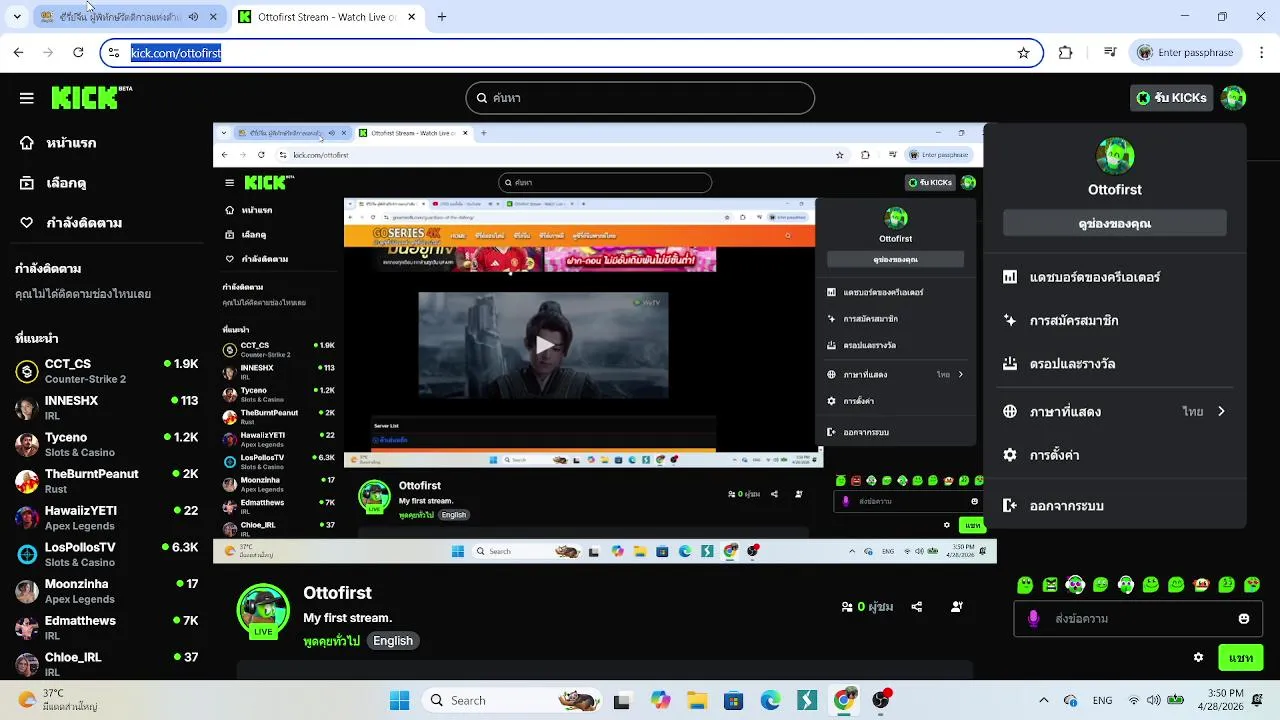Viewport: 1280px width, 720px height.
Task: Click the รับ KICKs button
Action: [1172, 98]
